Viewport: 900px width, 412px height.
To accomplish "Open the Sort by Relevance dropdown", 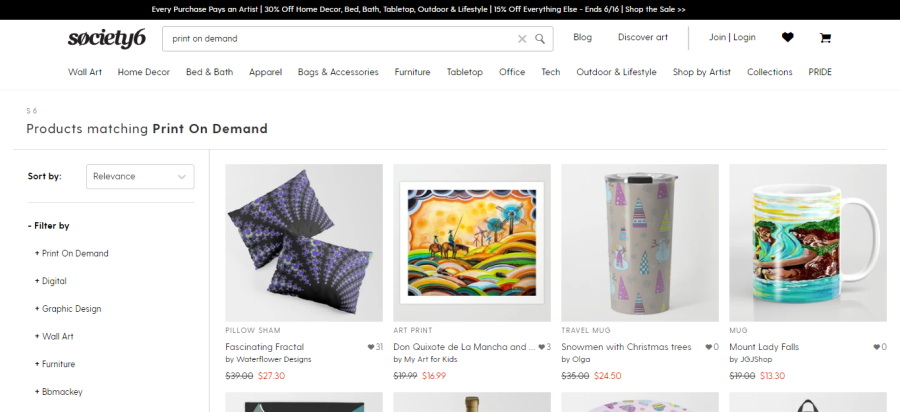I will 140,176.
